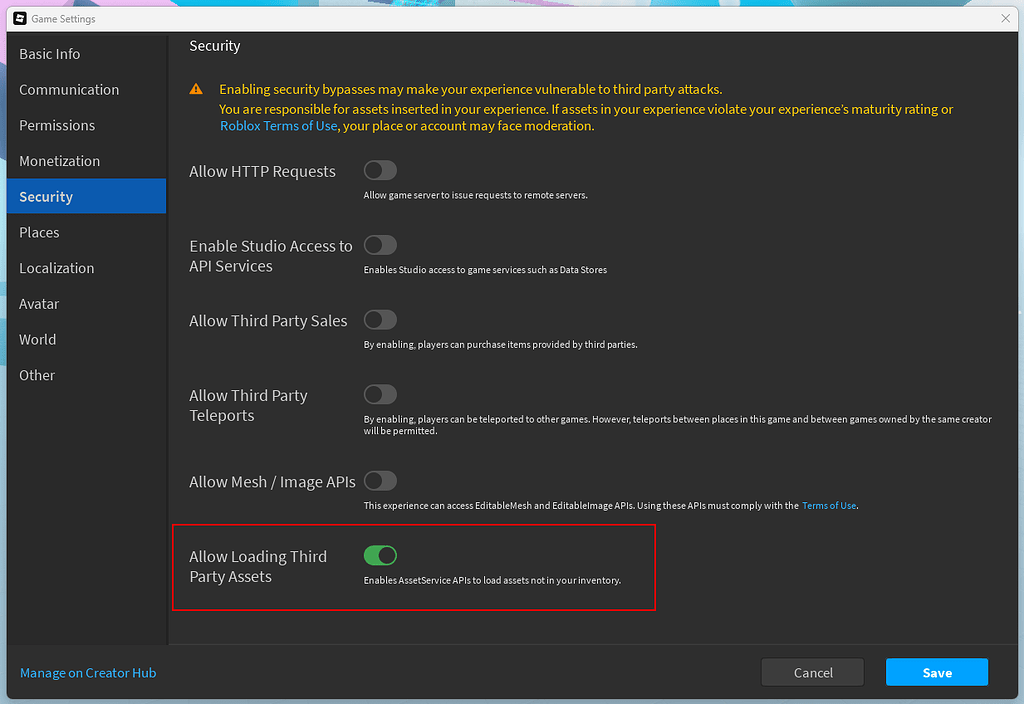The height and width of the screenshot is (704, 1024).
Task: Open the World settings page
Action: tap(37, 339)
